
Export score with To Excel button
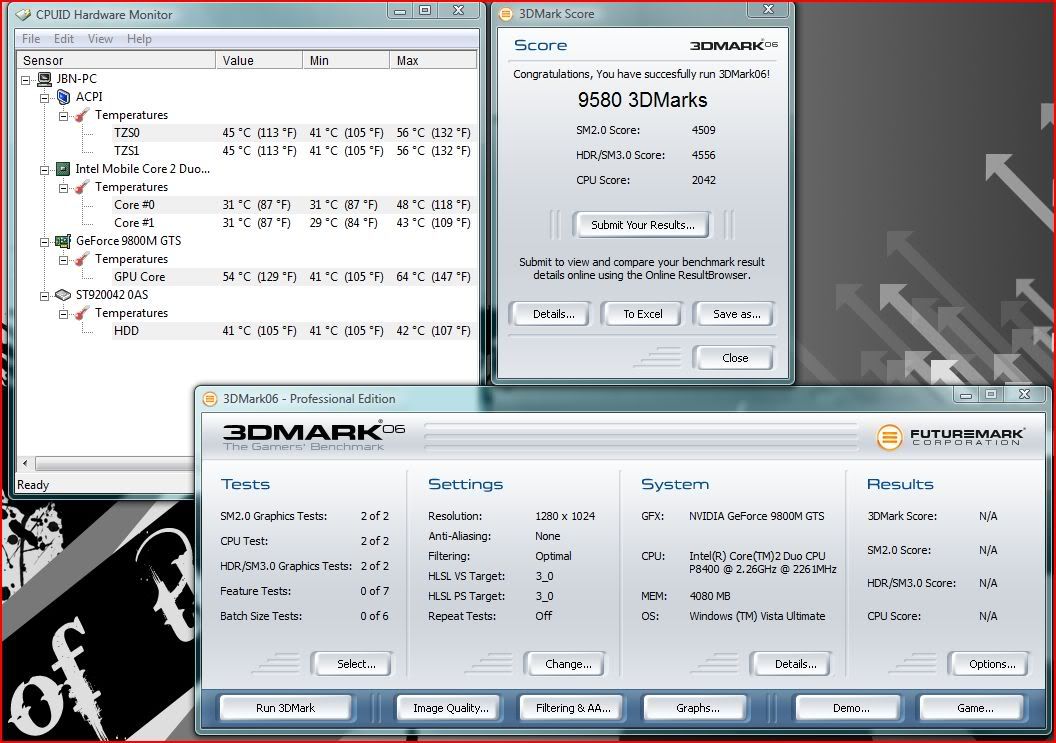642,314
